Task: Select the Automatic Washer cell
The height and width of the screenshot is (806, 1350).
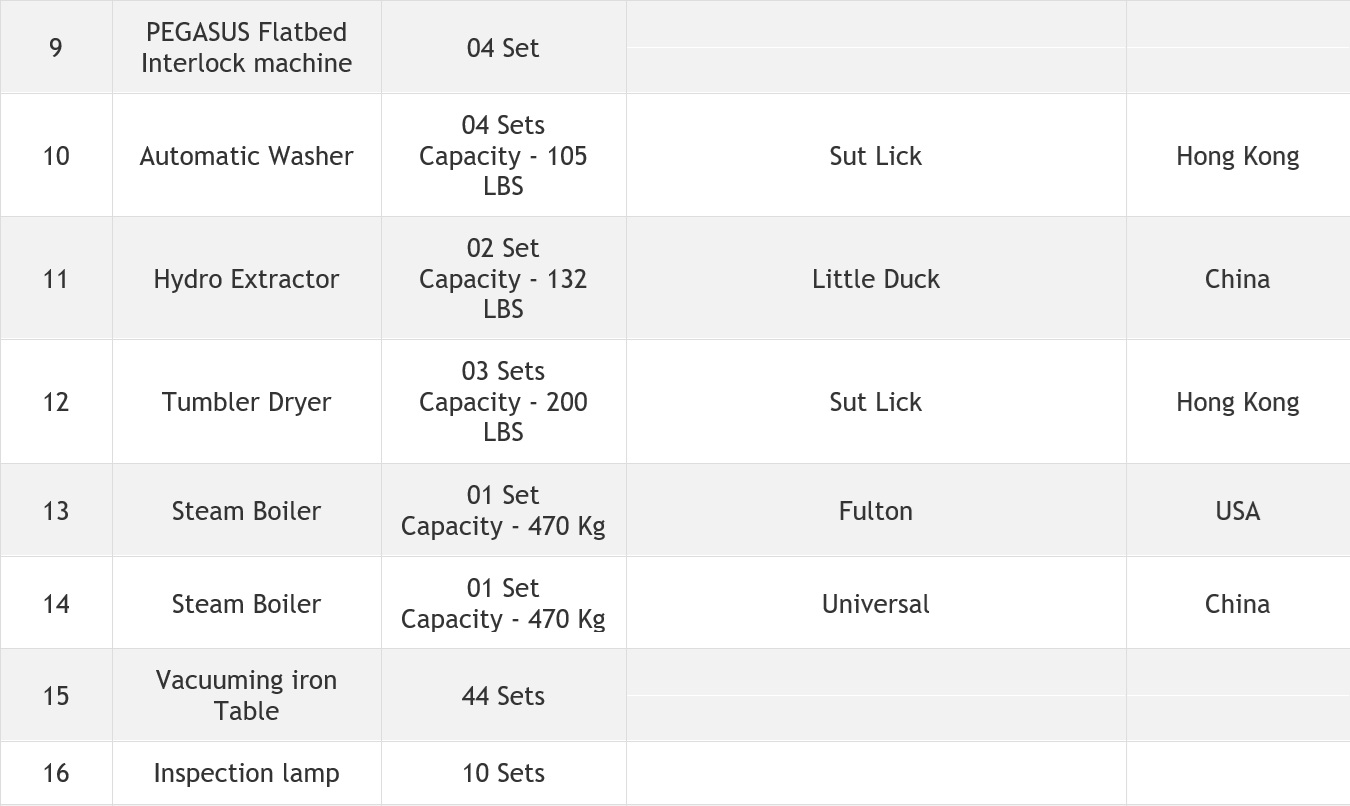Action: point(246,156)
